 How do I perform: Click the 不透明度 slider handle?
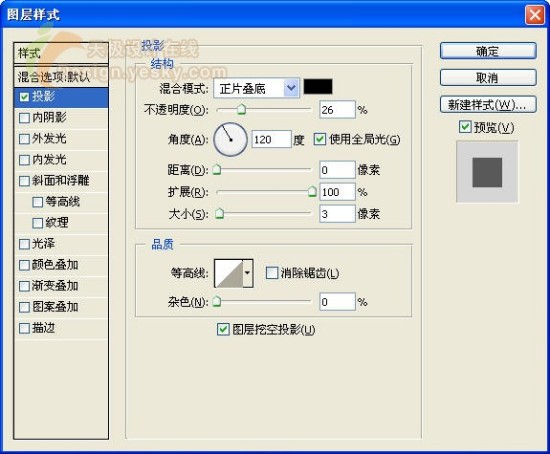coord(241,109)
